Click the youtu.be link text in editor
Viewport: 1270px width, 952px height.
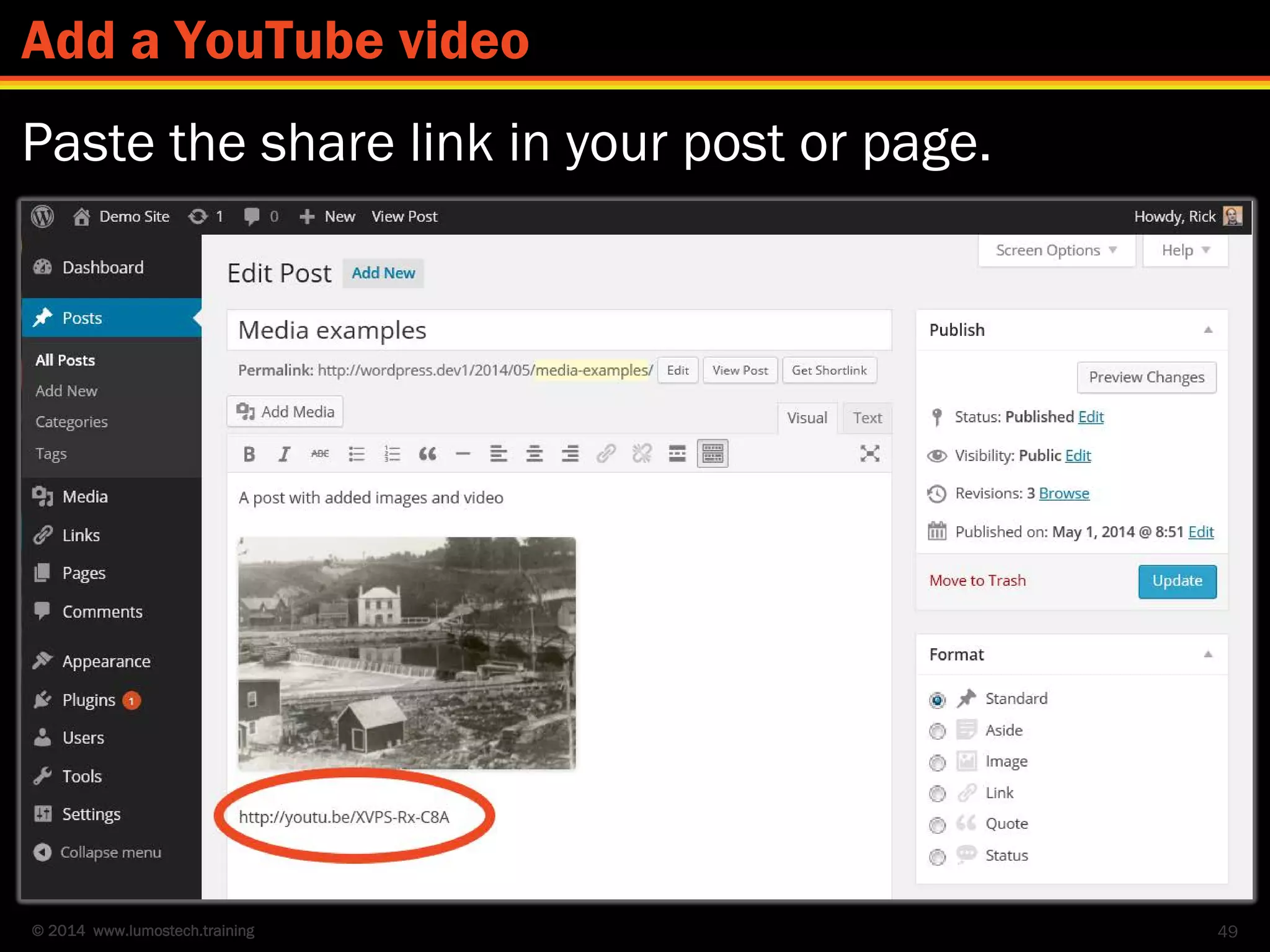[344, 818]
